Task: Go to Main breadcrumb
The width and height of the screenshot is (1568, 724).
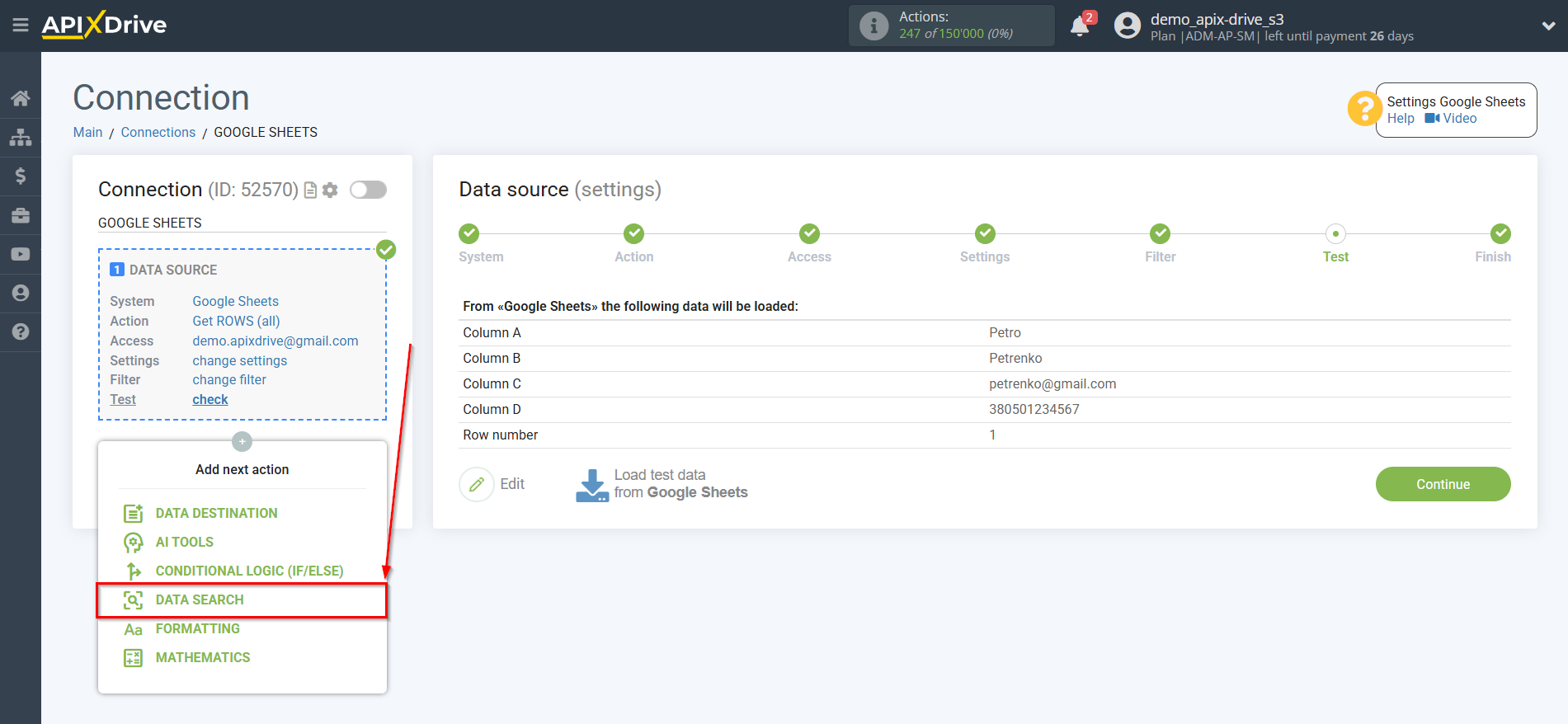Action: (x=87, y=132)
